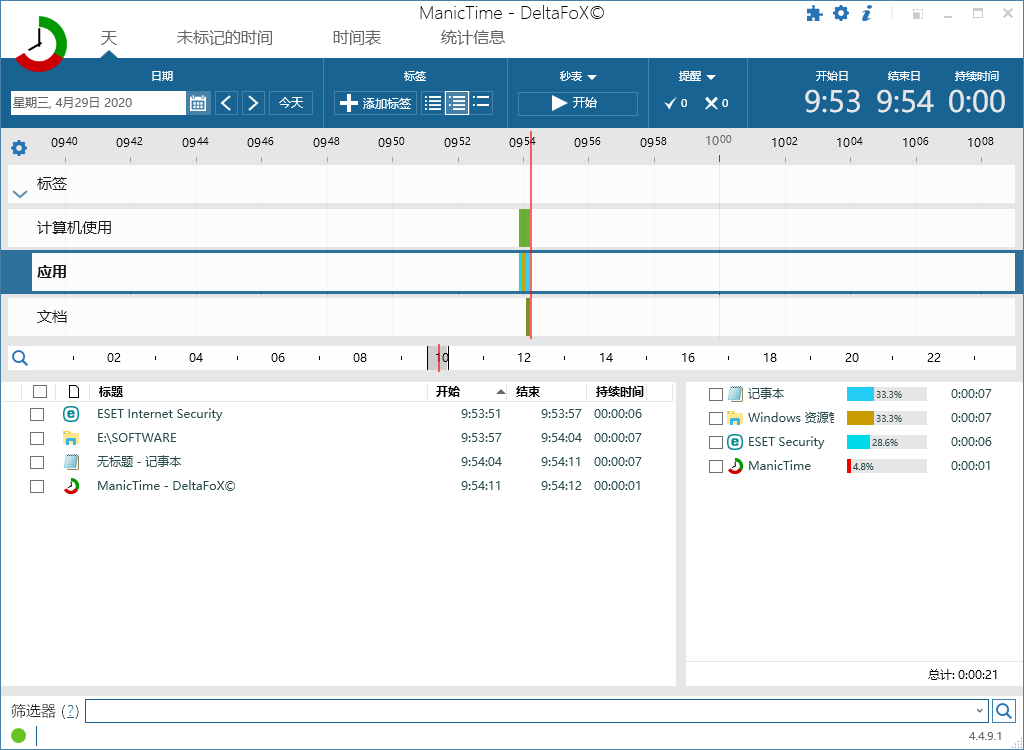
Task: Select the first tag list view icon
Action: coord(432,103)
